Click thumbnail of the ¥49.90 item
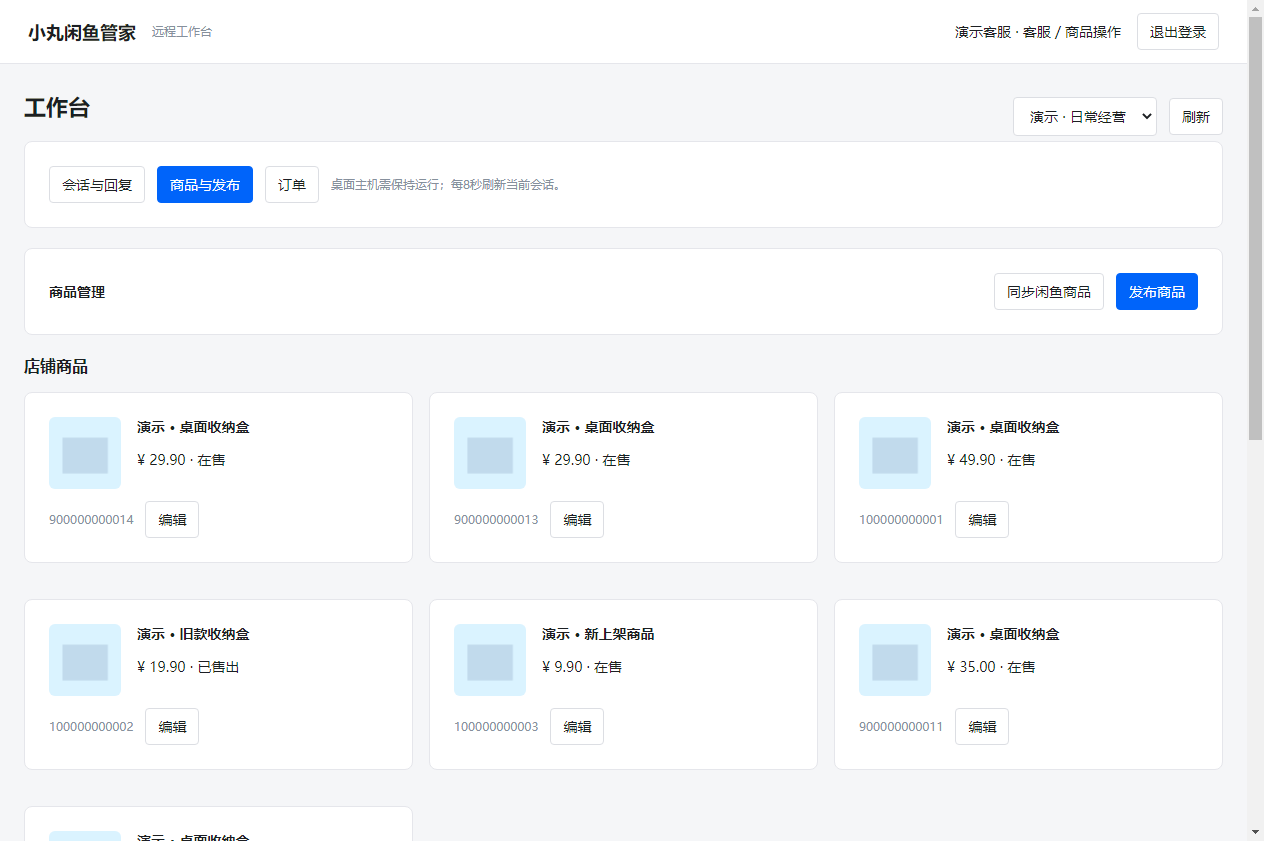 pyautogui.click(x=895, y=453)
